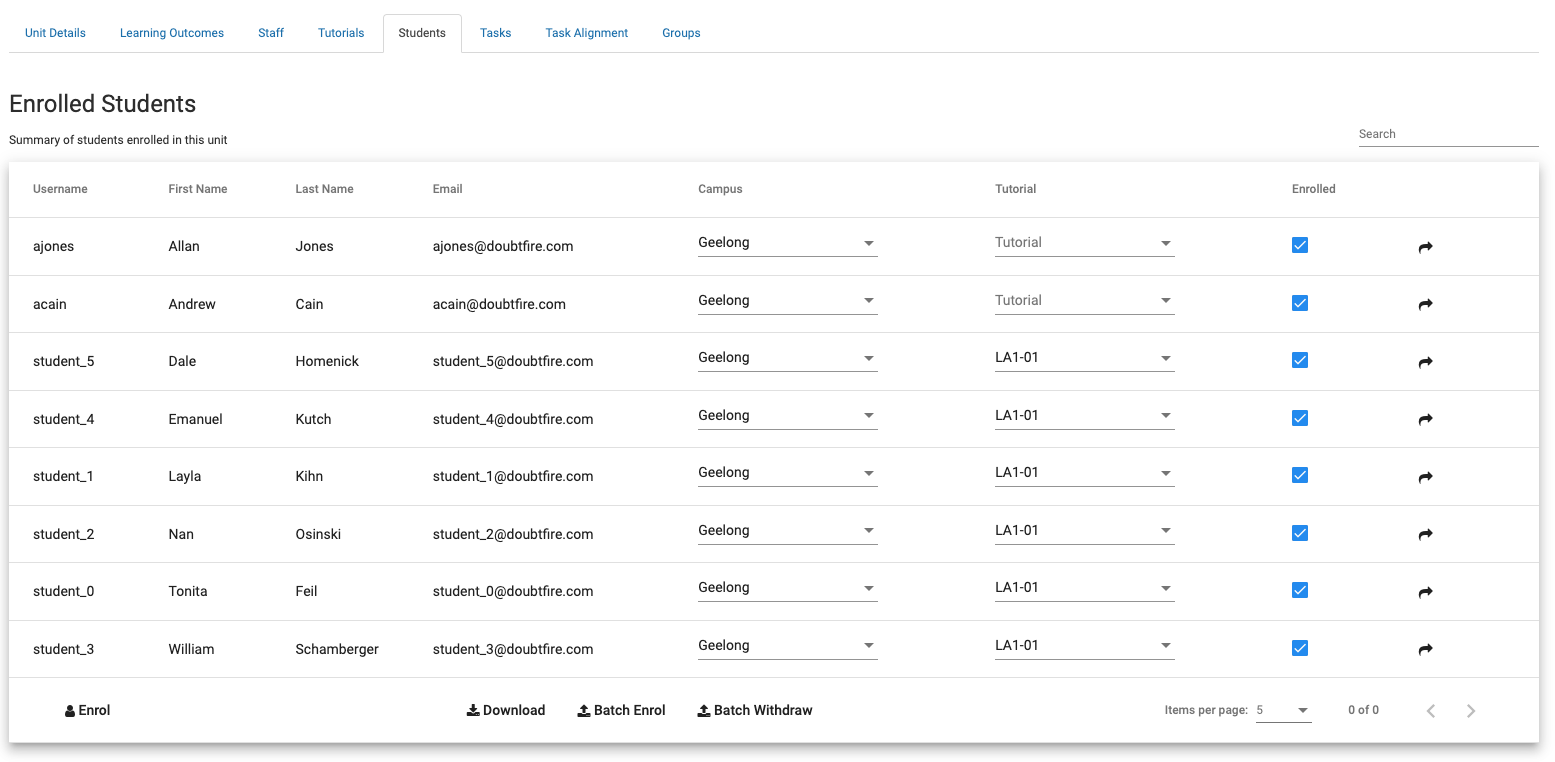Screen dimensions: 1555x762
Task: Click the arrow icon in Andrew Cain's row
Action: point(1425,304)
